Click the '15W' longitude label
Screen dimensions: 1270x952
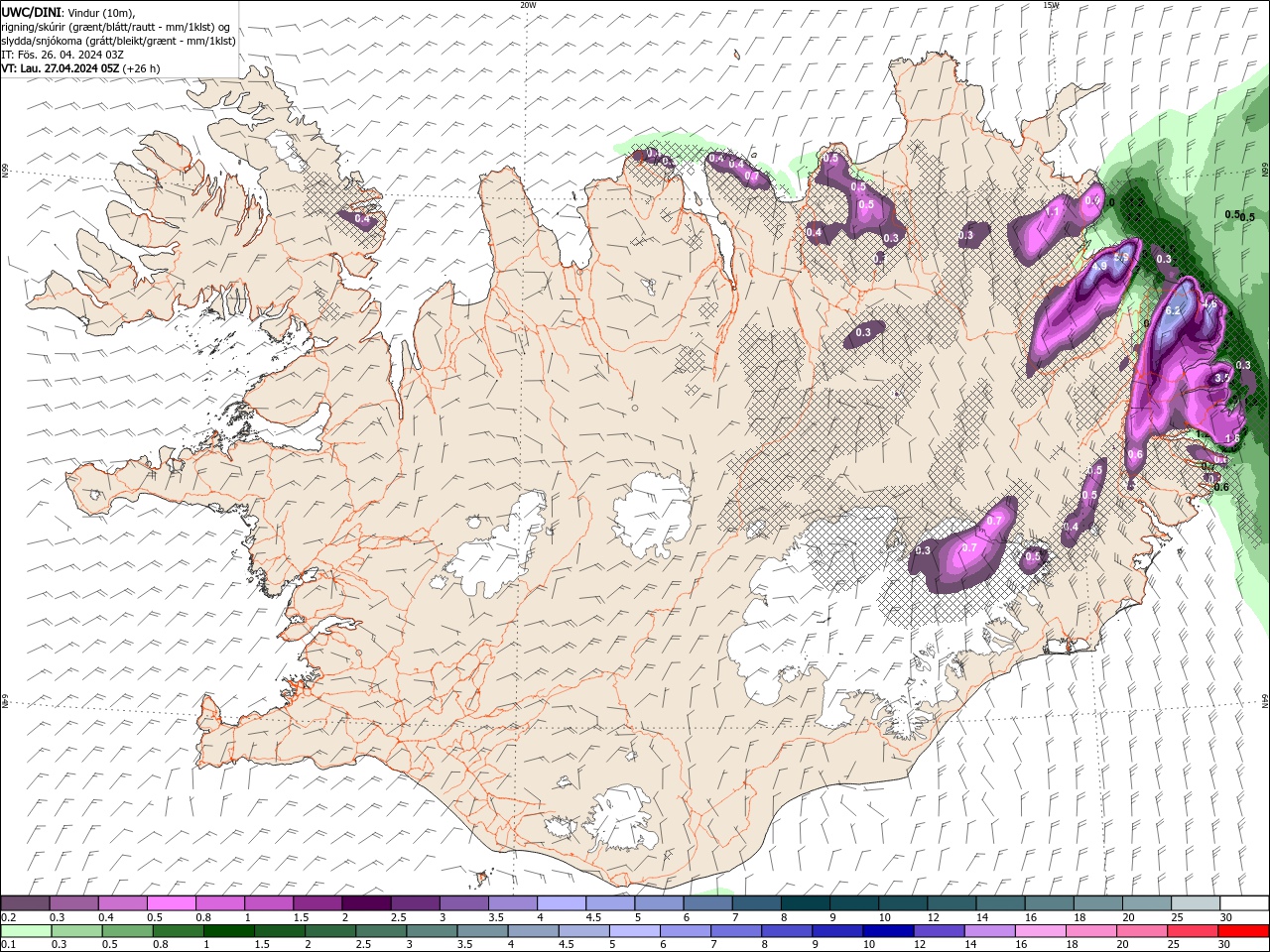tap(1051, 5)
